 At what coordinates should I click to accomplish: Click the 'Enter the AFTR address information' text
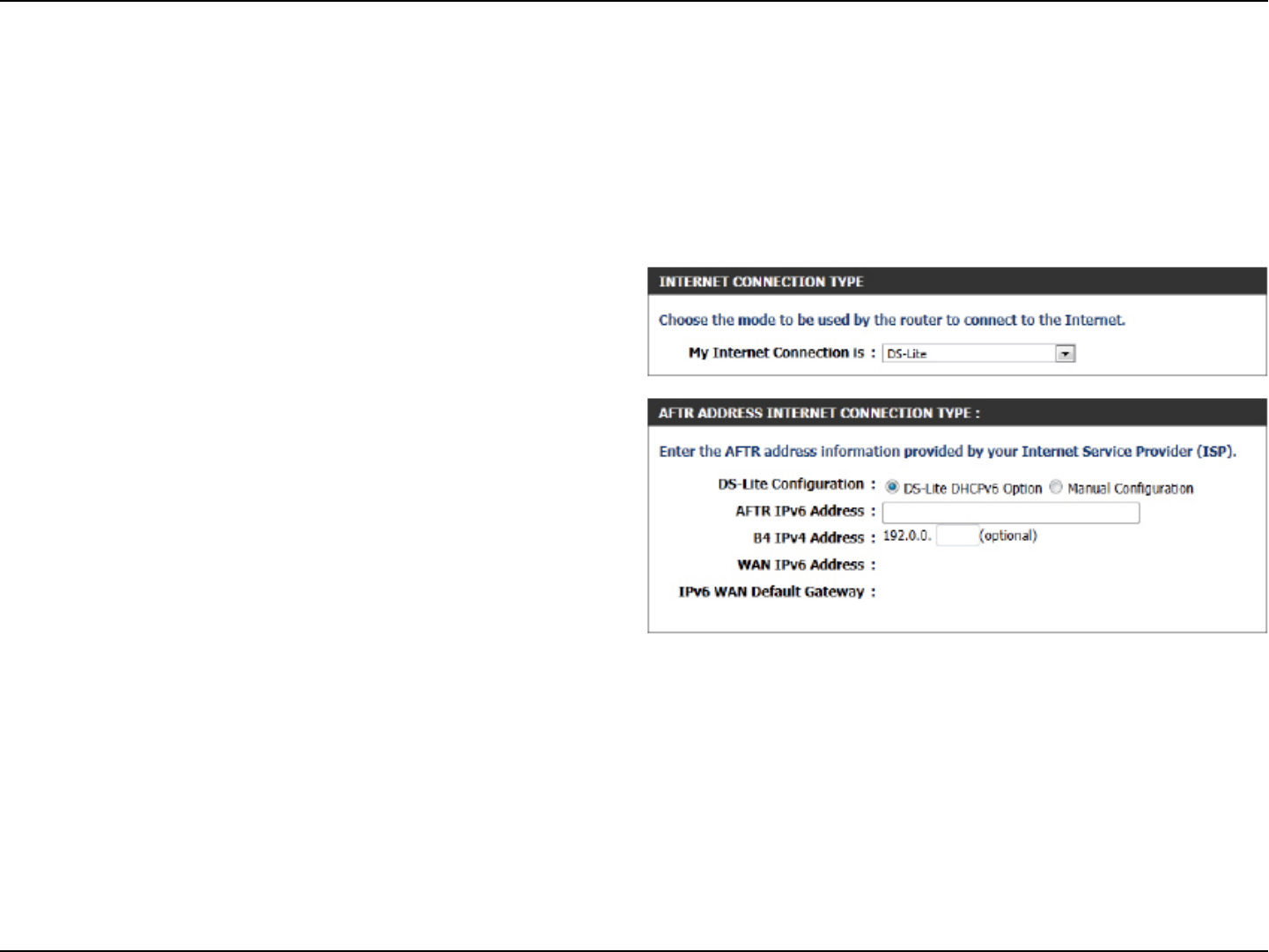click(948, 452)
